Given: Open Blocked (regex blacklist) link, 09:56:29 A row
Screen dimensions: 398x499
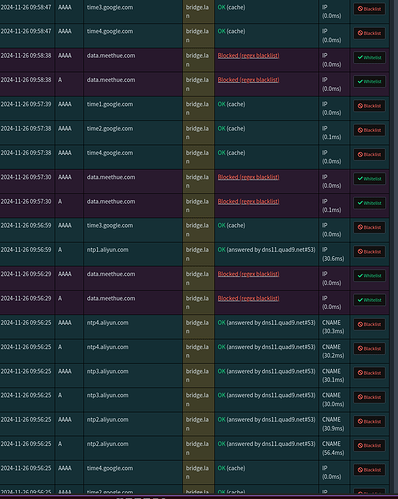Looking at the screenshot, I should (248, 298).
